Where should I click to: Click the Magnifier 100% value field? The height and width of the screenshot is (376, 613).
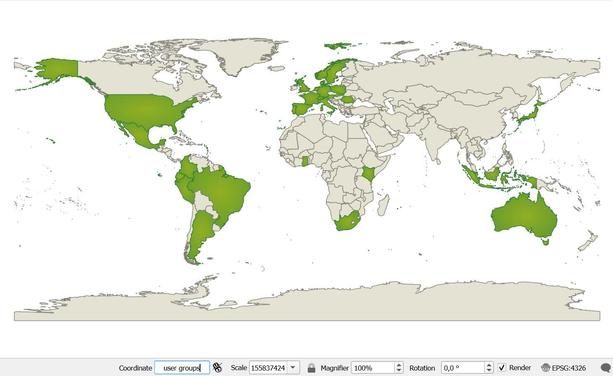point(373,368)
